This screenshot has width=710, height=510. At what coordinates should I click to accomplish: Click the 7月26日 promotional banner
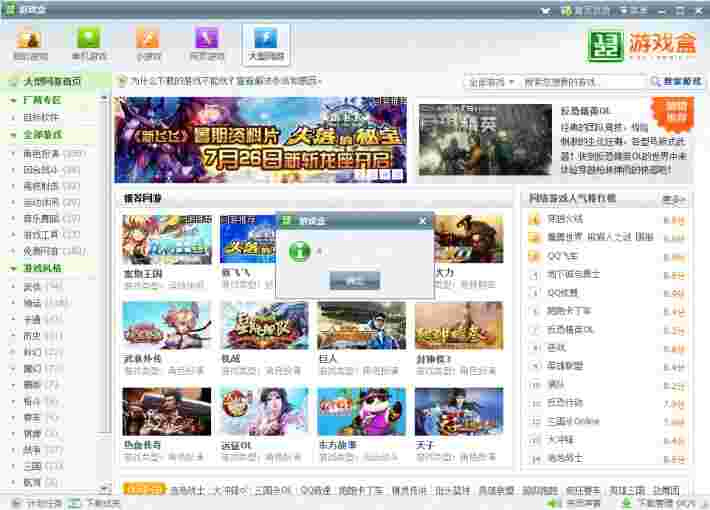coord(261,140)
